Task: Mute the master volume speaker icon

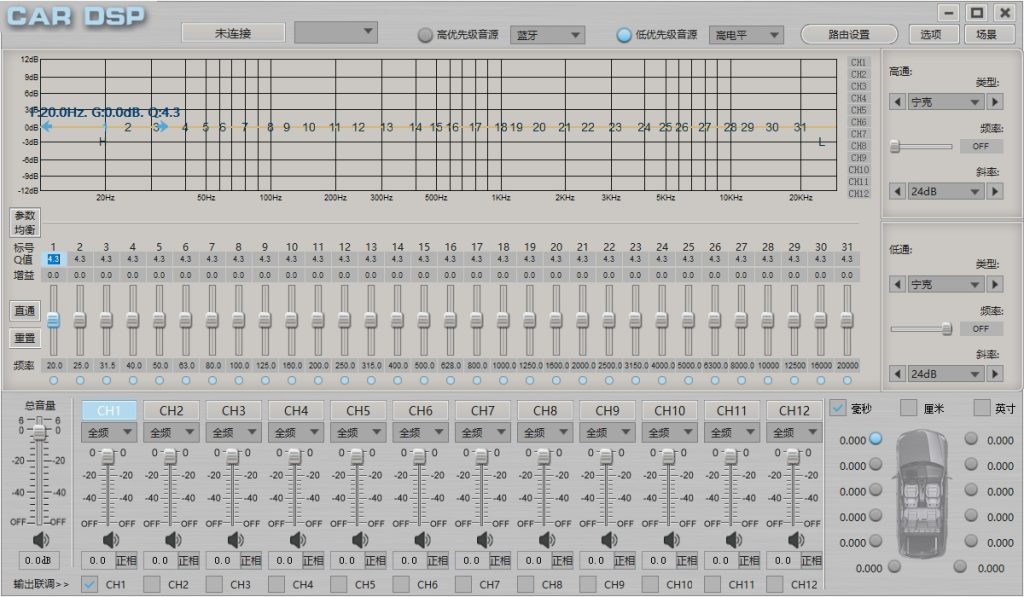Action: click(40, 540)
